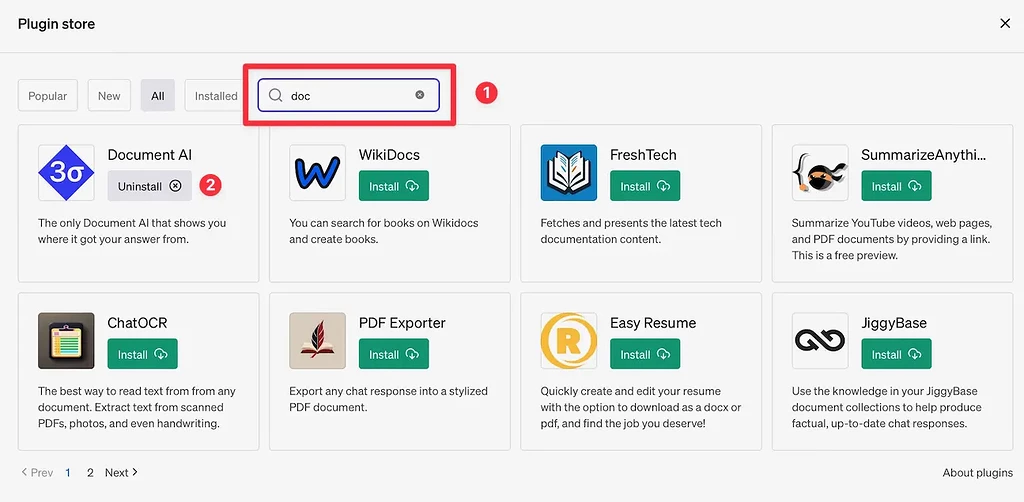The width and height of the screenshot is (1024, 502).
Task: Focus the plugin search field containing doc
Action: (x=349, y=95)
